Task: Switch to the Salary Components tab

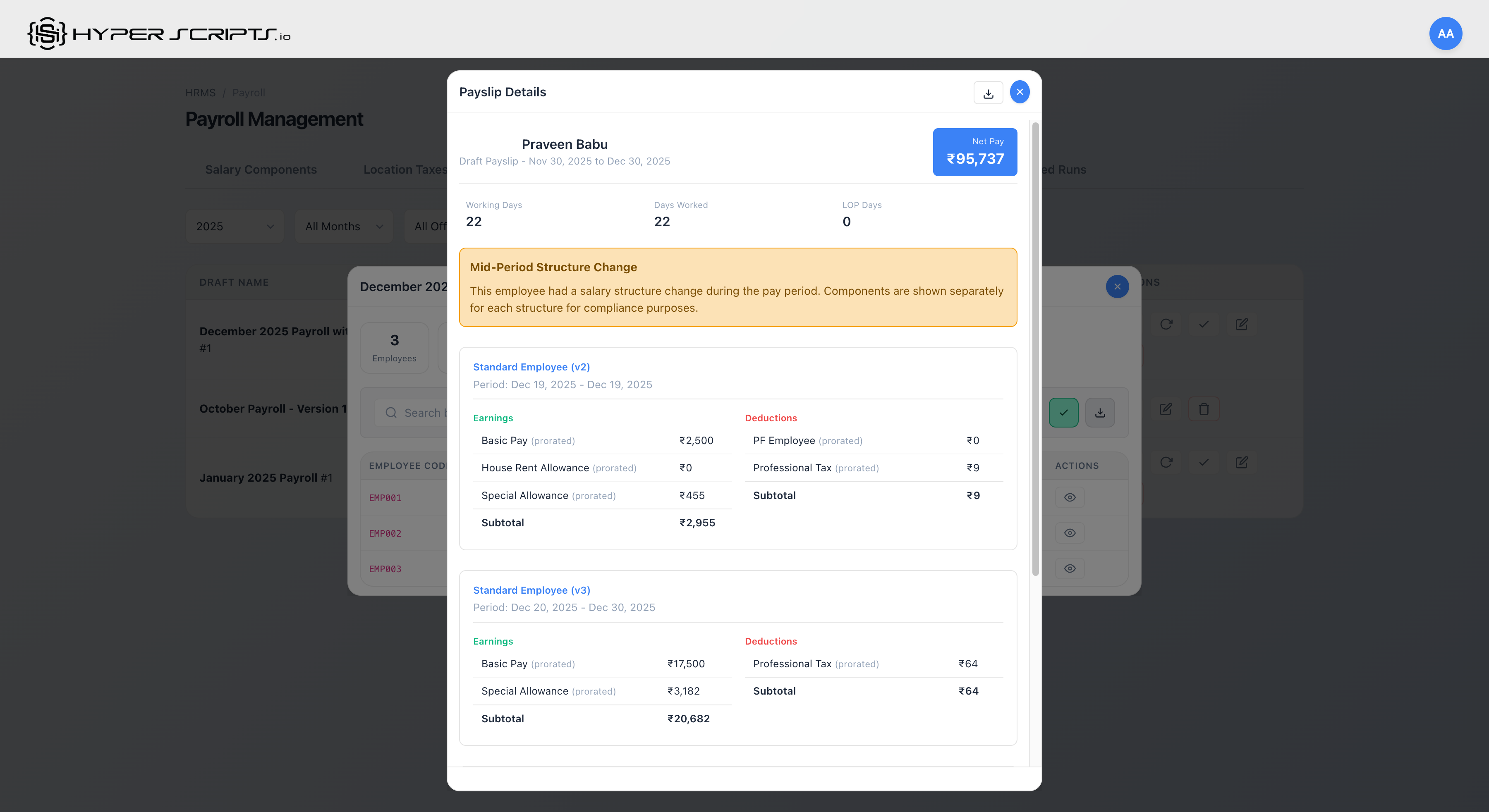Action: pos(261,170)
